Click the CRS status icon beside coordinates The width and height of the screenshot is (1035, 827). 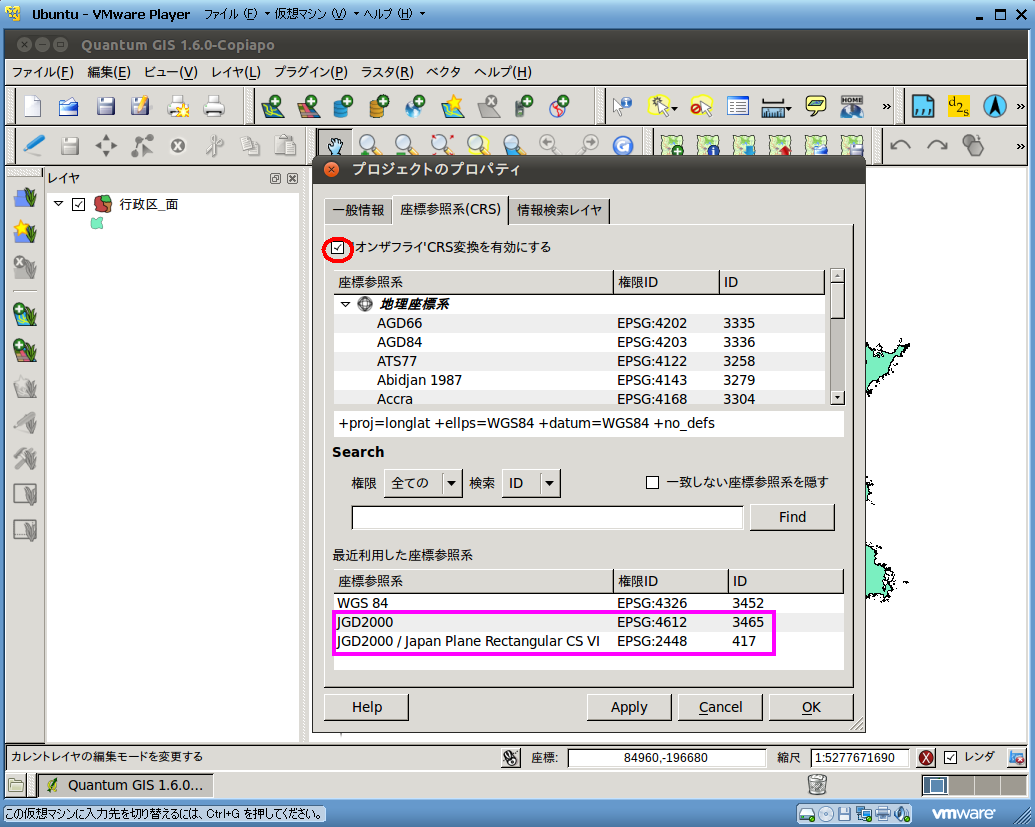click(511, 758)
